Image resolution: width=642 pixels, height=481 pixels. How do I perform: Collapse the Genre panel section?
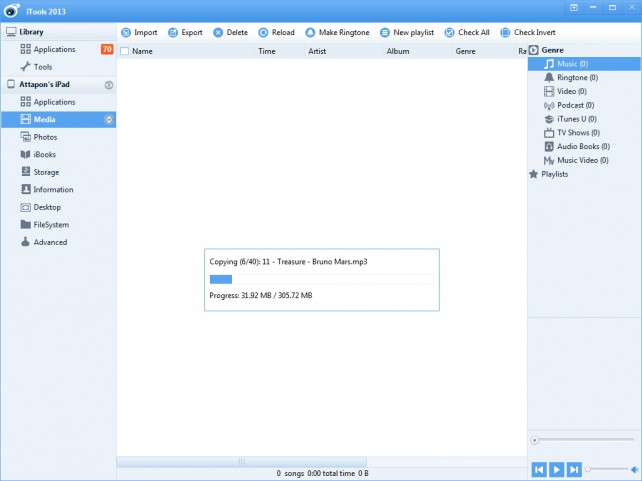click(534, 50)
